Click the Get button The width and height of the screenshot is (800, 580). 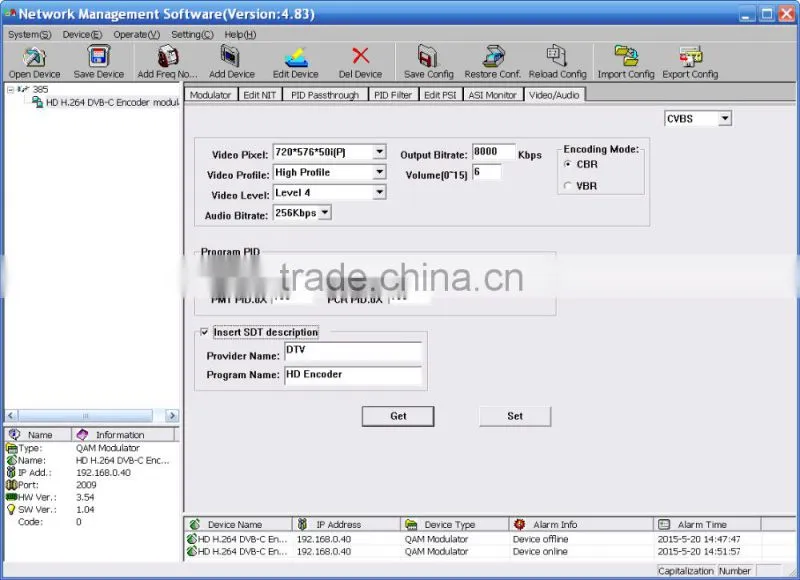(x=398, y=416)
